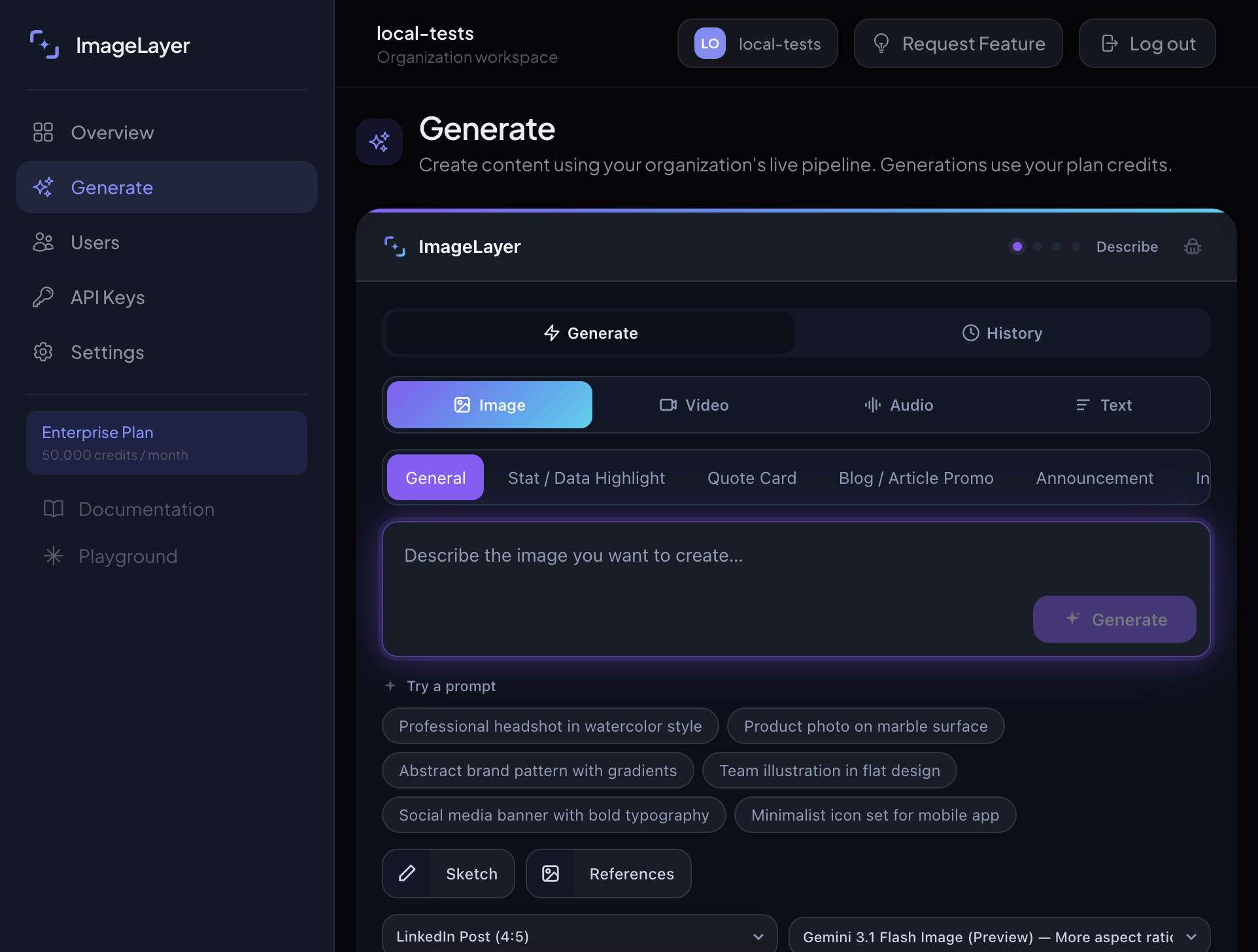Switch to Text content type
The image size is (1258, 952).
pos(1104,405)
